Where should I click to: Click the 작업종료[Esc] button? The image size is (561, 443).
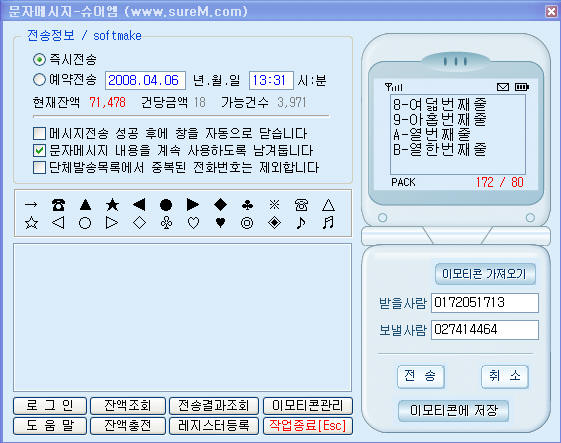[x=308, y=425]
